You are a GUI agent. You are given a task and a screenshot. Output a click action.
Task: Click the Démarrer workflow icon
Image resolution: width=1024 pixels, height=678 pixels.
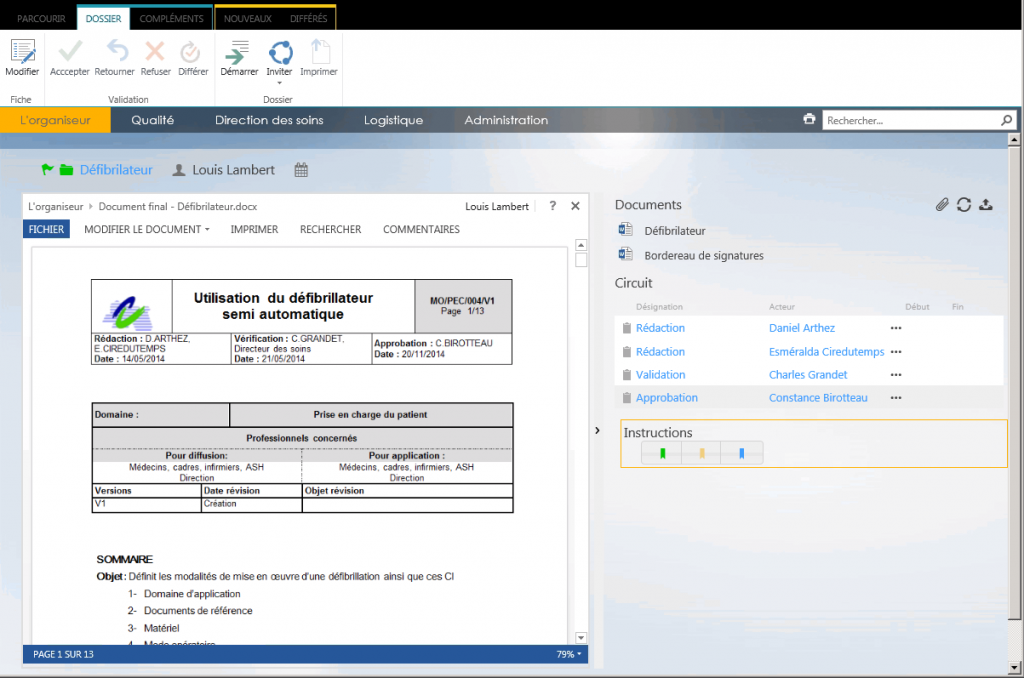click(x=239, y=53)
